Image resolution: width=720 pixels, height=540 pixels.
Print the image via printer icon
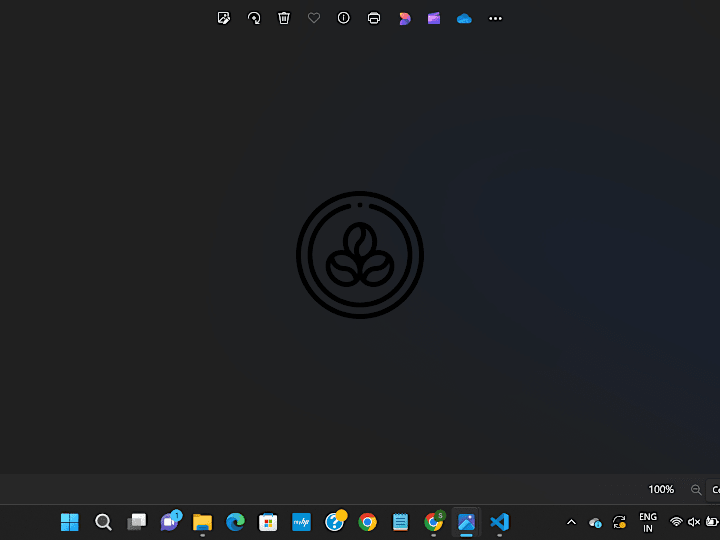pyautogui.click(x=374, y=18)
